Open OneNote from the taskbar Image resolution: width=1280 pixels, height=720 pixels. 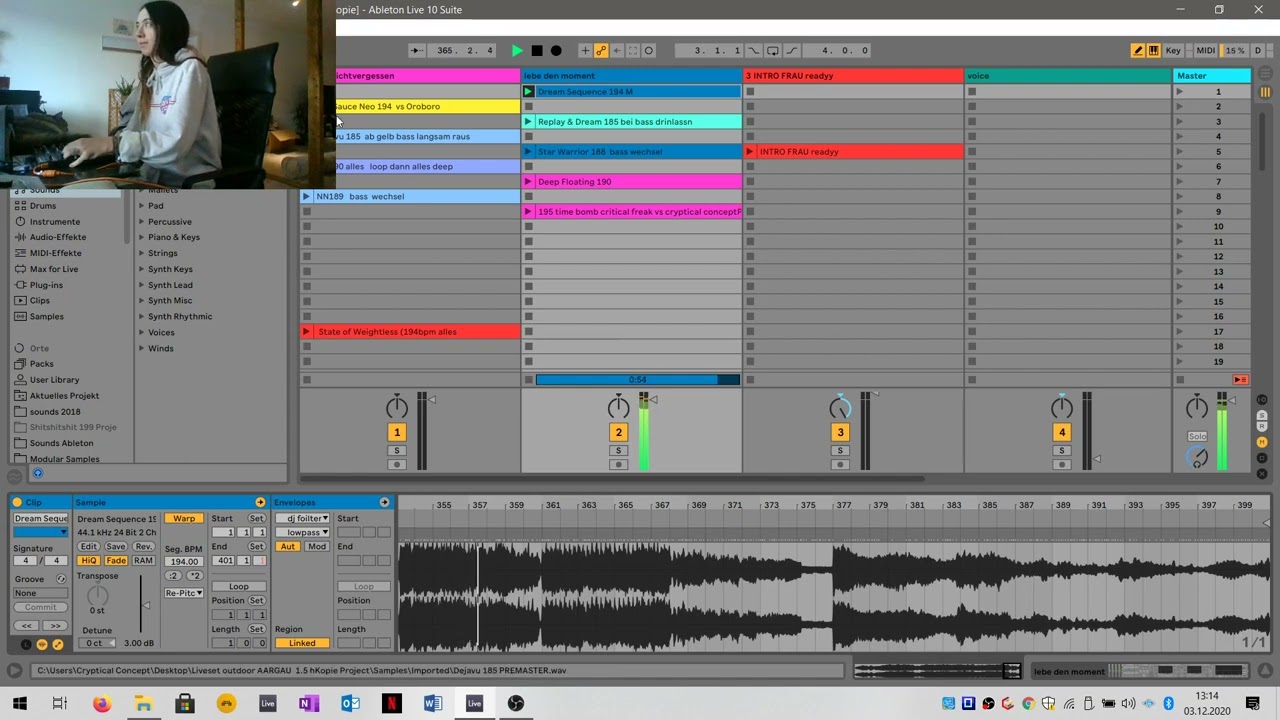coord(308,704)
